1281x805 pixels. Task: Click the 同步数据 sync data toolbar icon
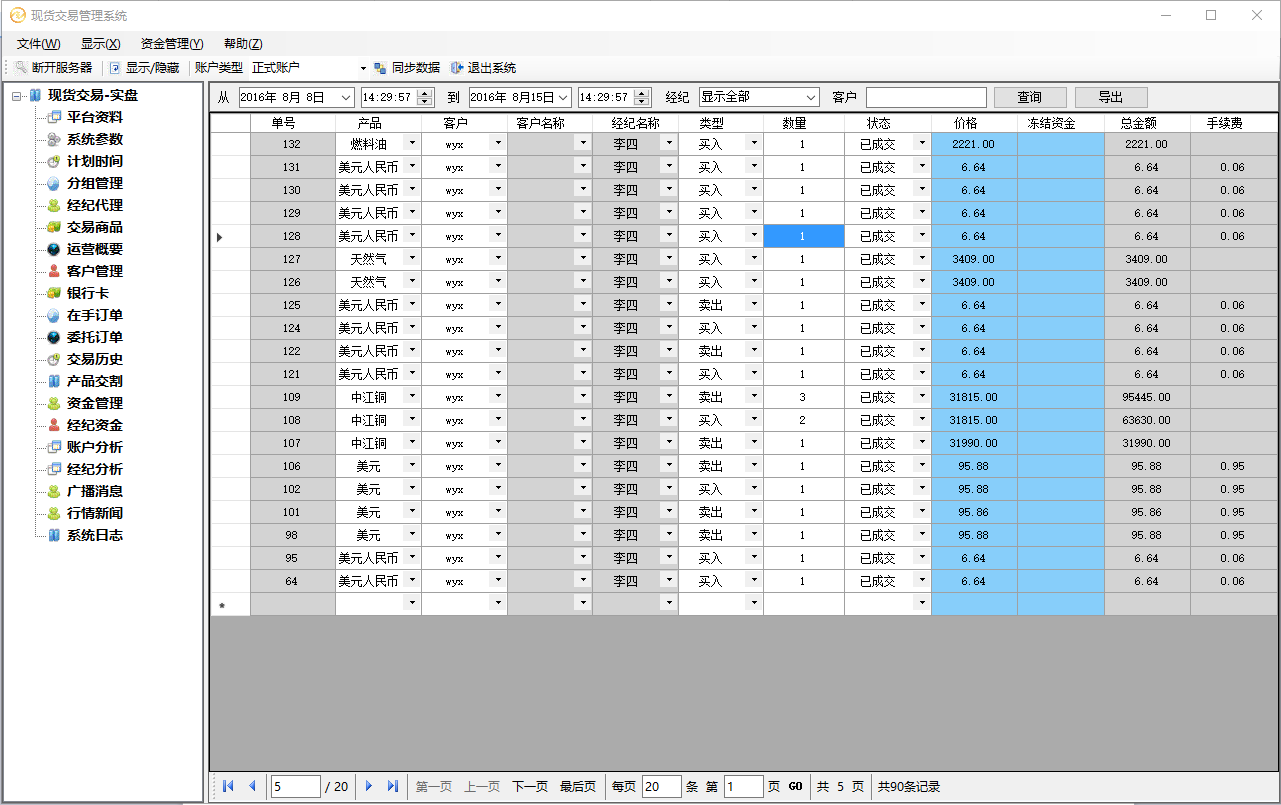[x=381, y=68]
